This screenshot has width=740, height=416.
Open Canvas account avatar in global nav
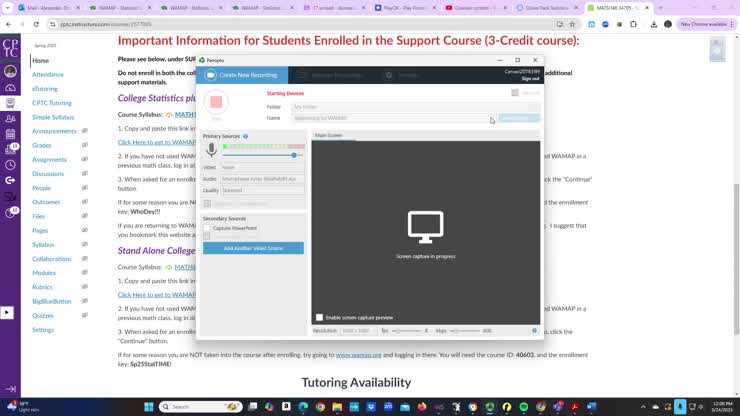(10, 71)
